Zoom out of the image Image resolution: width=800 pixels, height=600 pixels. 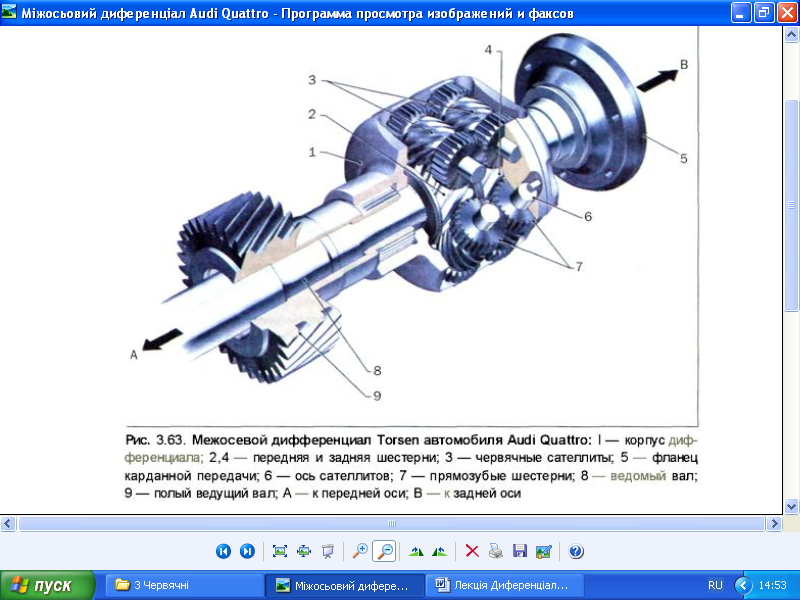(384, 551)
